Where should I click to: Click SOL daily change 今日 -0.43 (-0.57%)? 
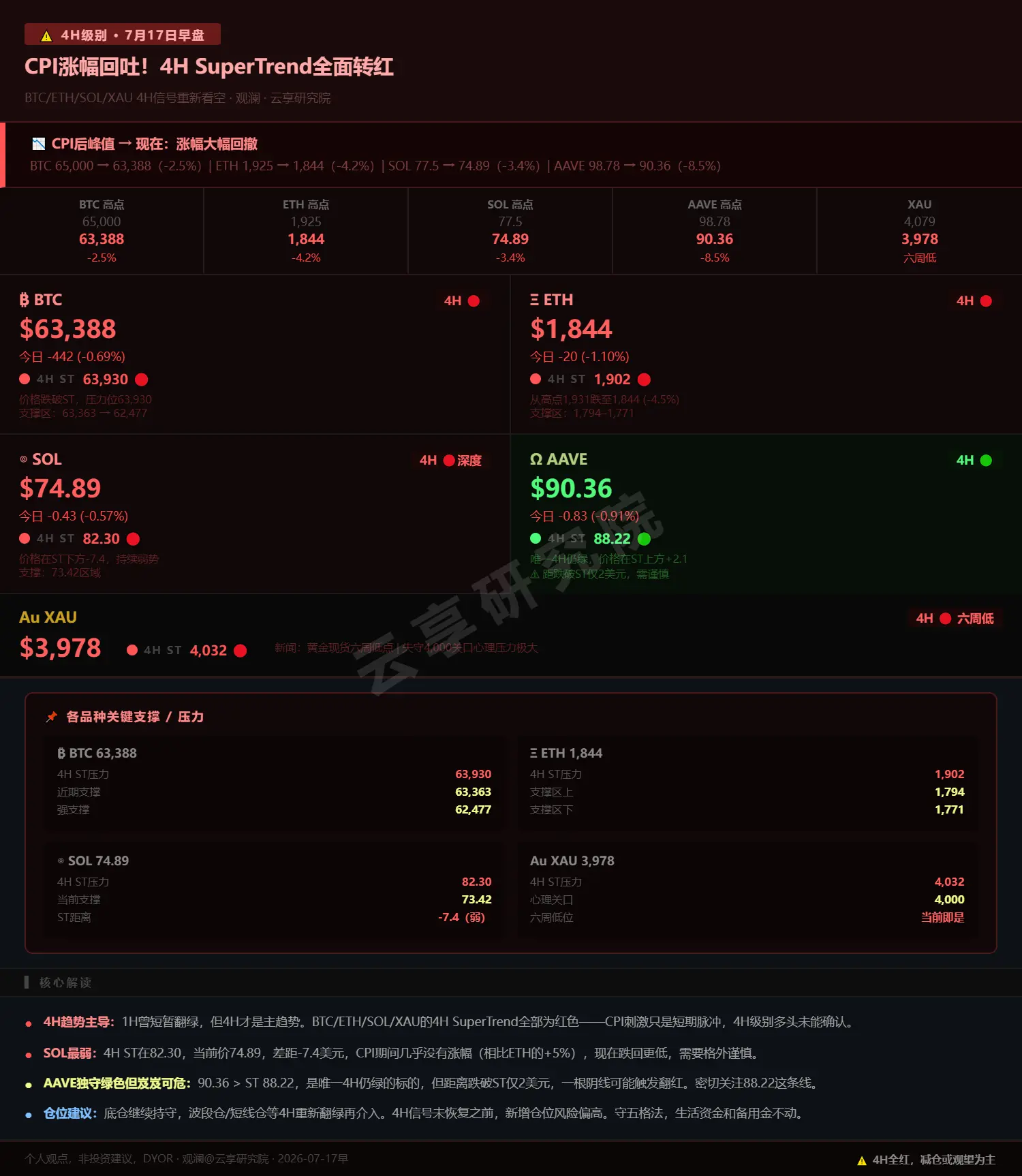coord(74,516)
